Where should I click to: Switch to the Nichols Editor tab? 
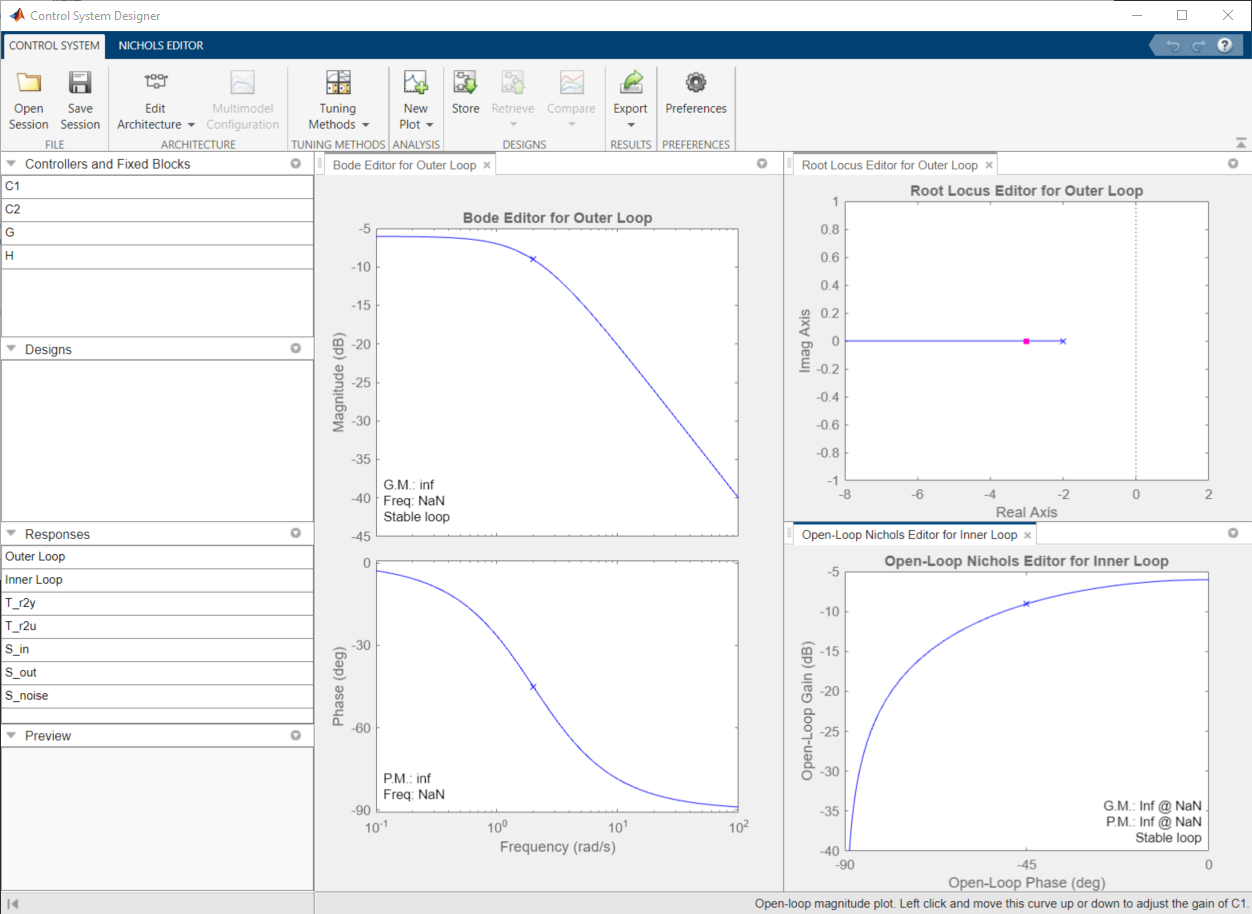pyautogui.click(x=160, y=45)
